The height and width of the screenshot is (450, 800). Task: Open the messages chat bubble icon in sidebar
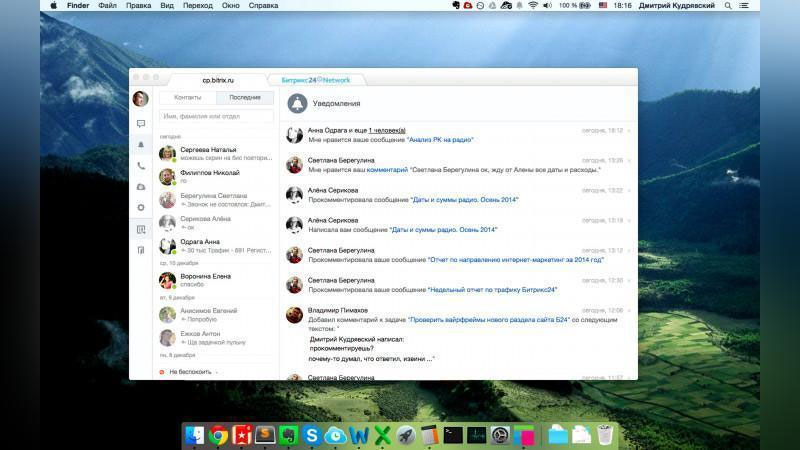pos(141,124)
